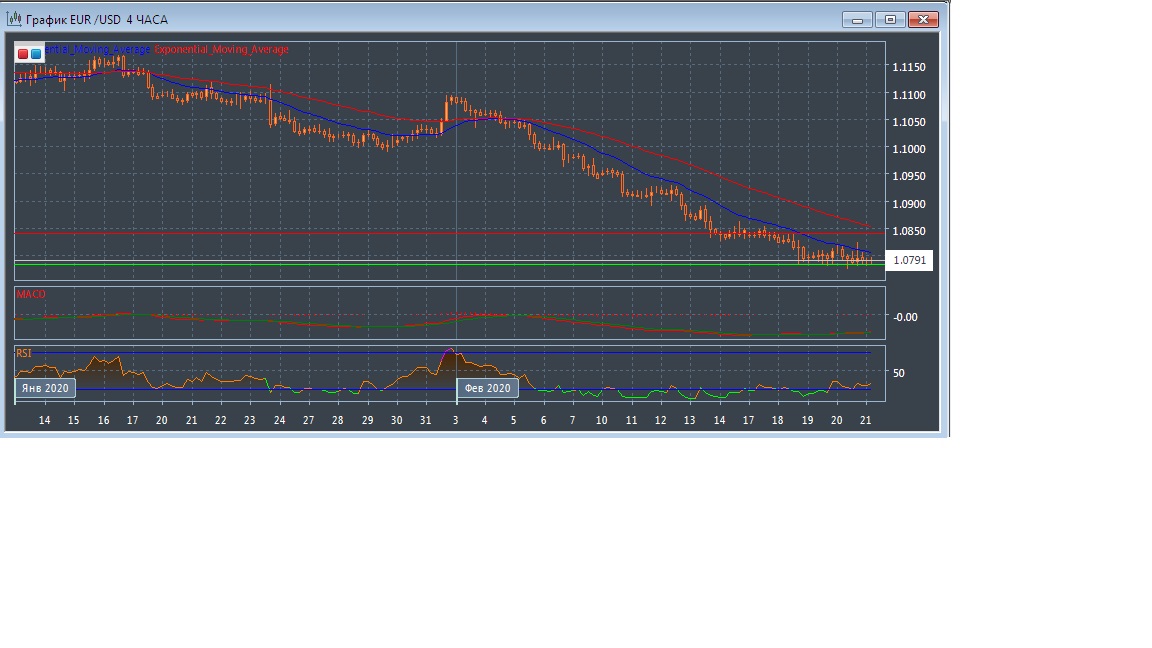Image resolution: width=1152 pixels, height=648 pixels.
Task: Click the Янв 2020 month marker
Action: pyautogui.click(x=45, y=388)
